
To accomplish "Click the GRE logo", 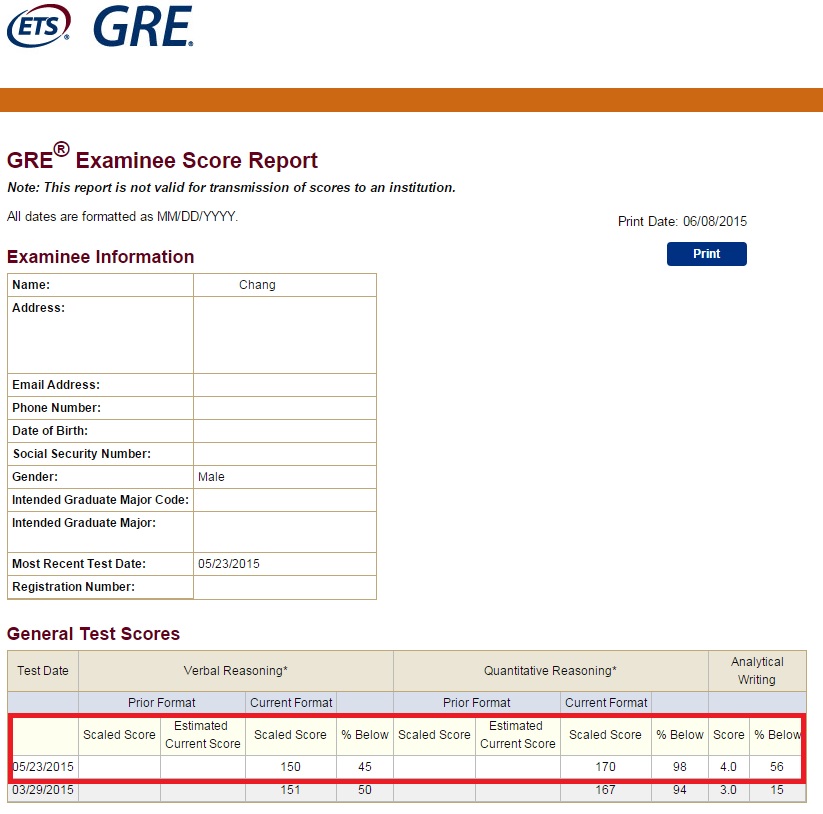I will (143, 26).
